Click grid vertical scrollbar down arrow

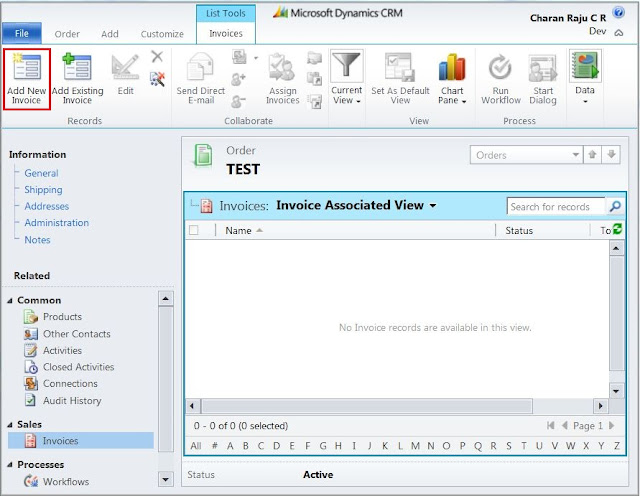(616, 391)
